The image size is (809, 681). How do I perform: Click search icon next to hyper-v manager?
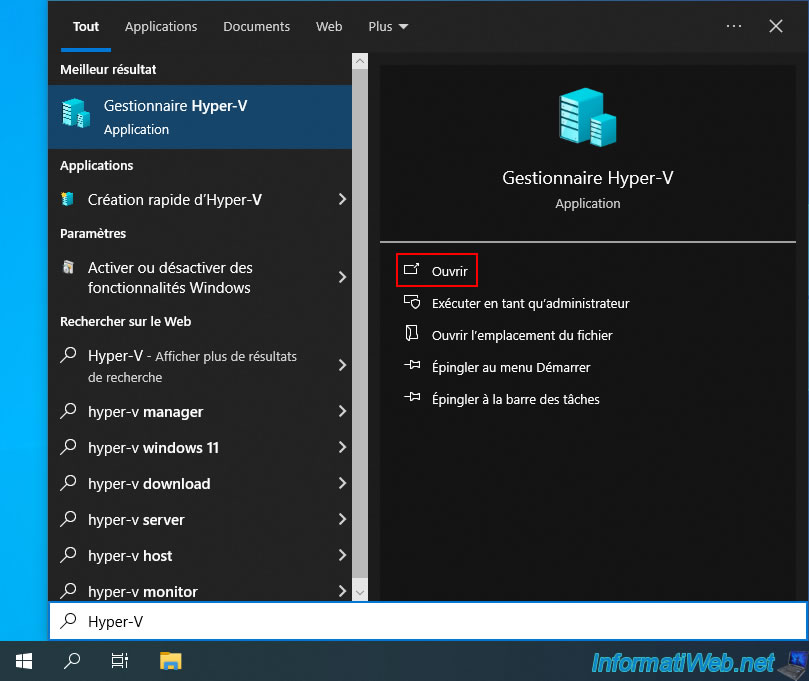point(68,411)
